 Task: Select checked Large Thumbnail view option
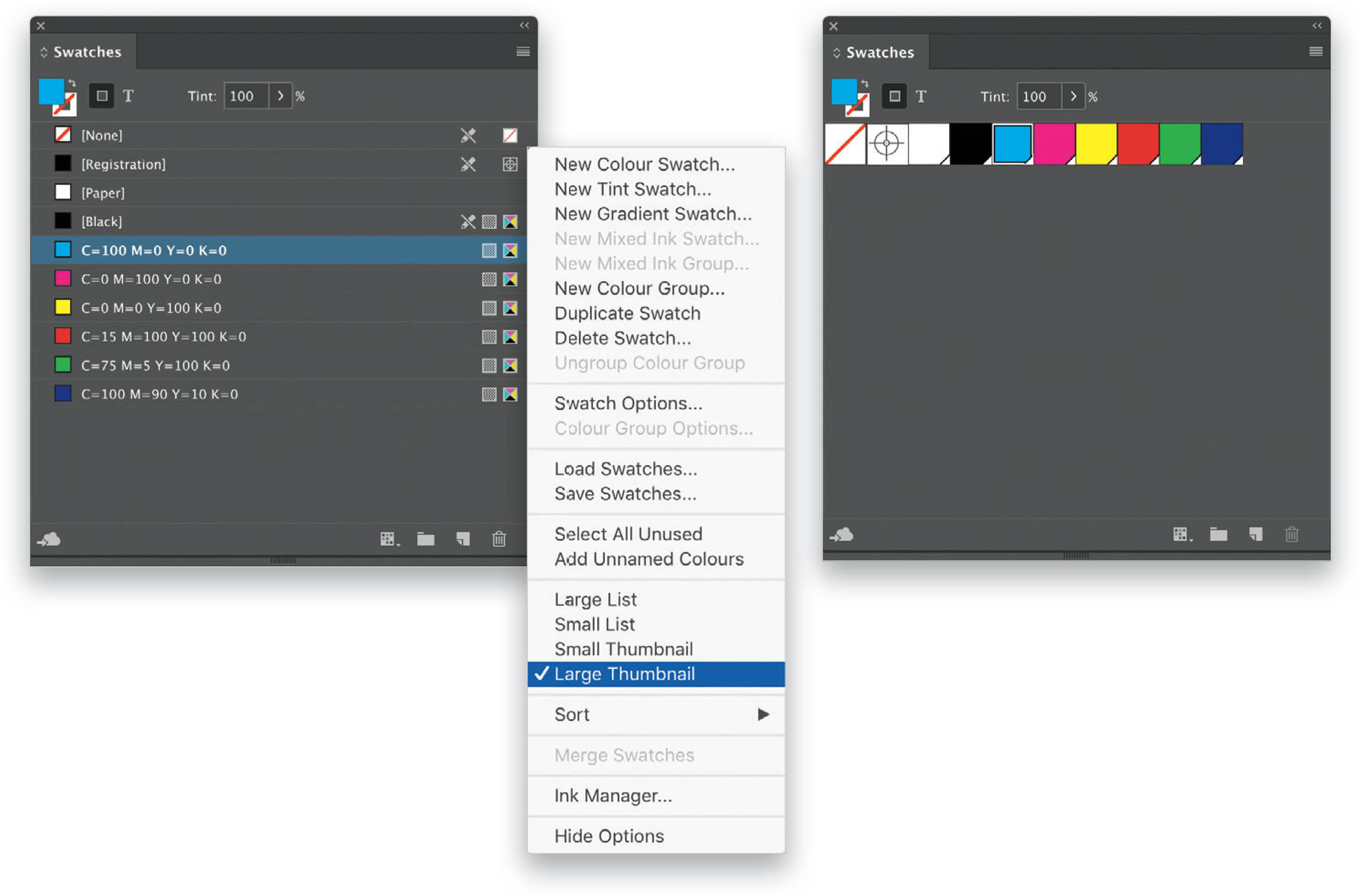(x=656, y=674)
